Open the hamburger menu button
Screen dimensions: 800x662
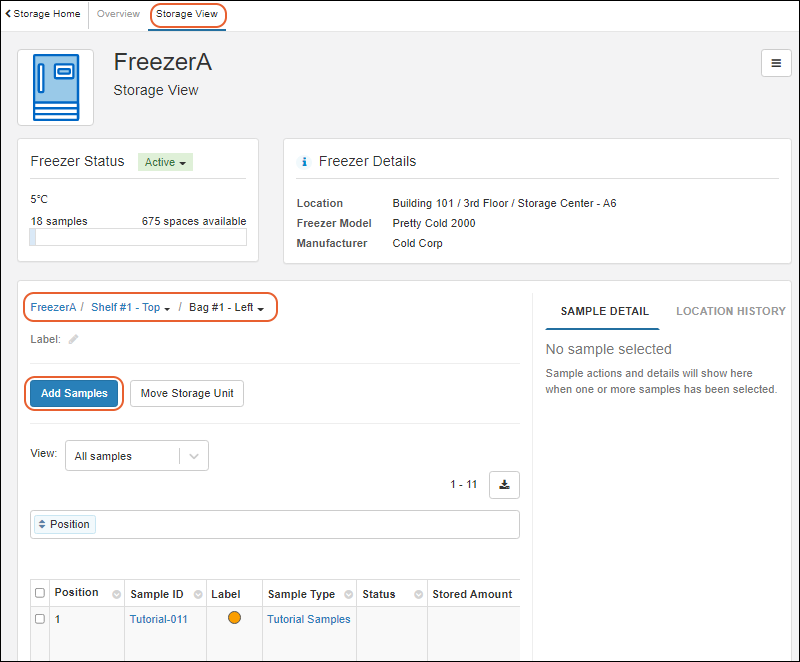point(776,63)
